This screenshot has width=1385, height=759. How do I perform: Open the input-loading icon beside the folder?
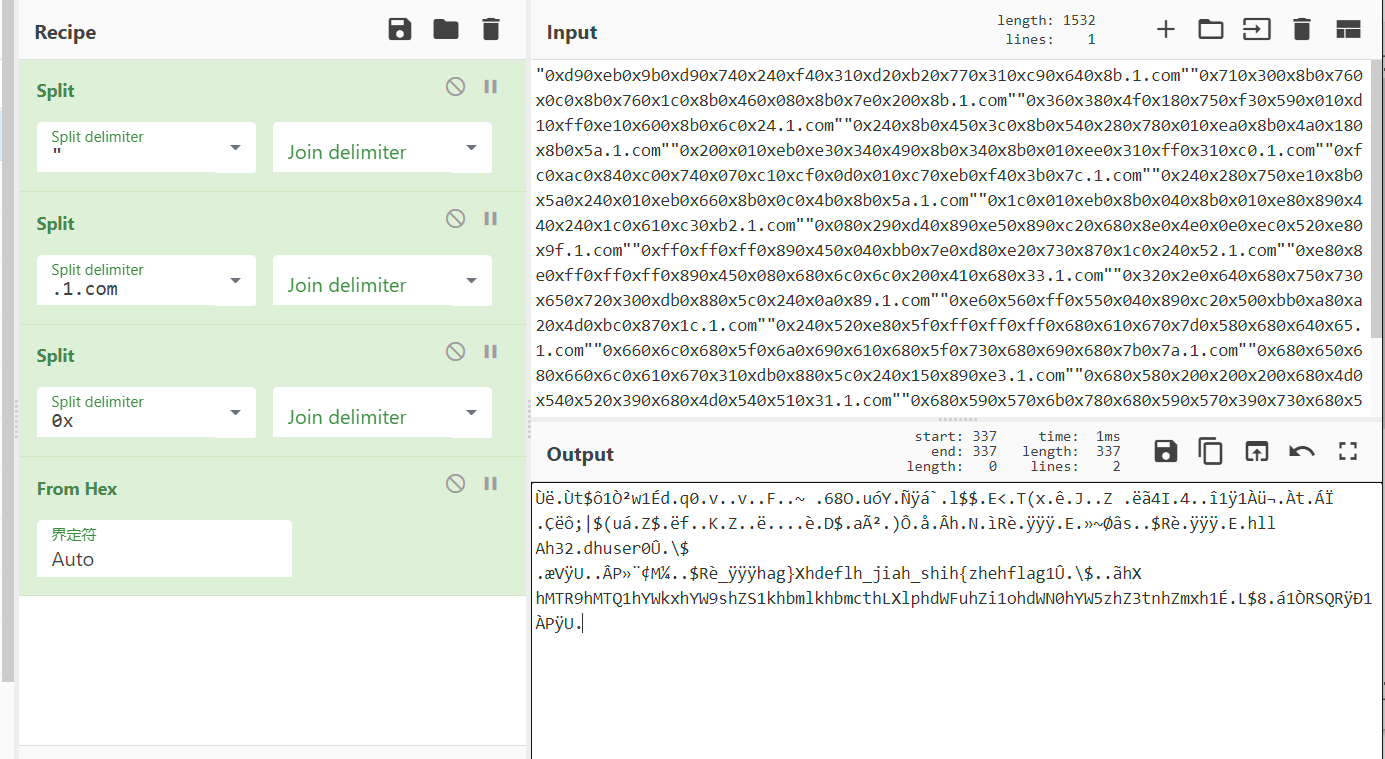pos(1256,29)
